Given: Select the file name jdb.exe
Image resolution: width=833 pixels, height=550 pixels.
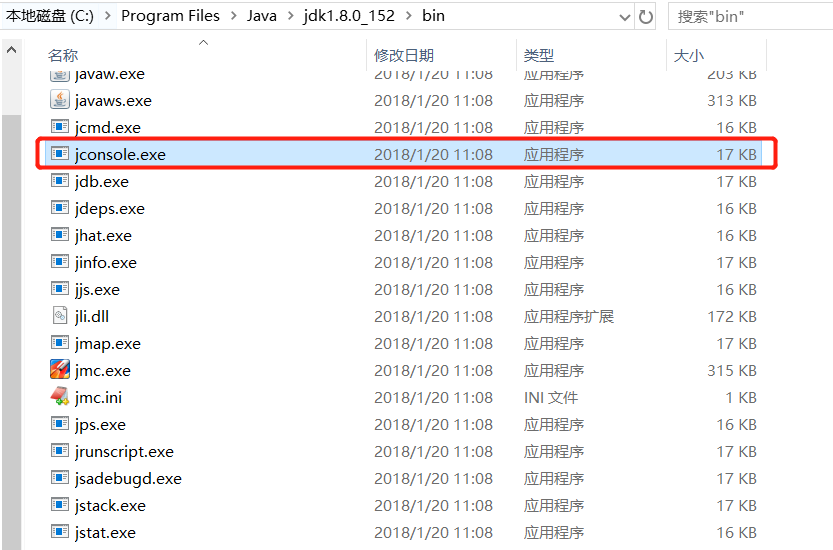Looking at the screenshot, I should (x=102, y=182).
